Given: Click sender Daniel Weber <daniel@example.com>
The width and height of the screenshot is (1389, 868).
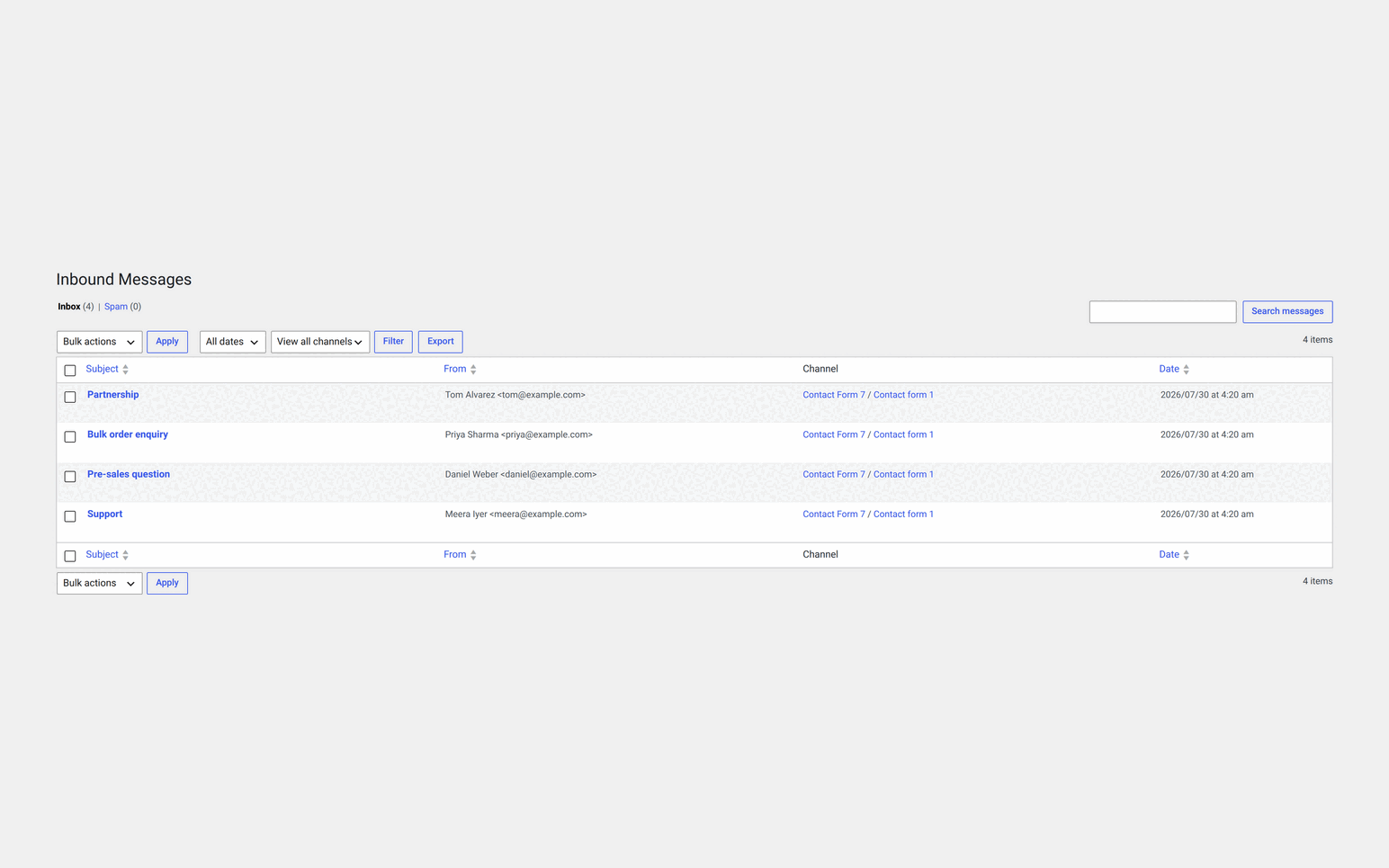Looking at the screenshot, I should 521,474.
